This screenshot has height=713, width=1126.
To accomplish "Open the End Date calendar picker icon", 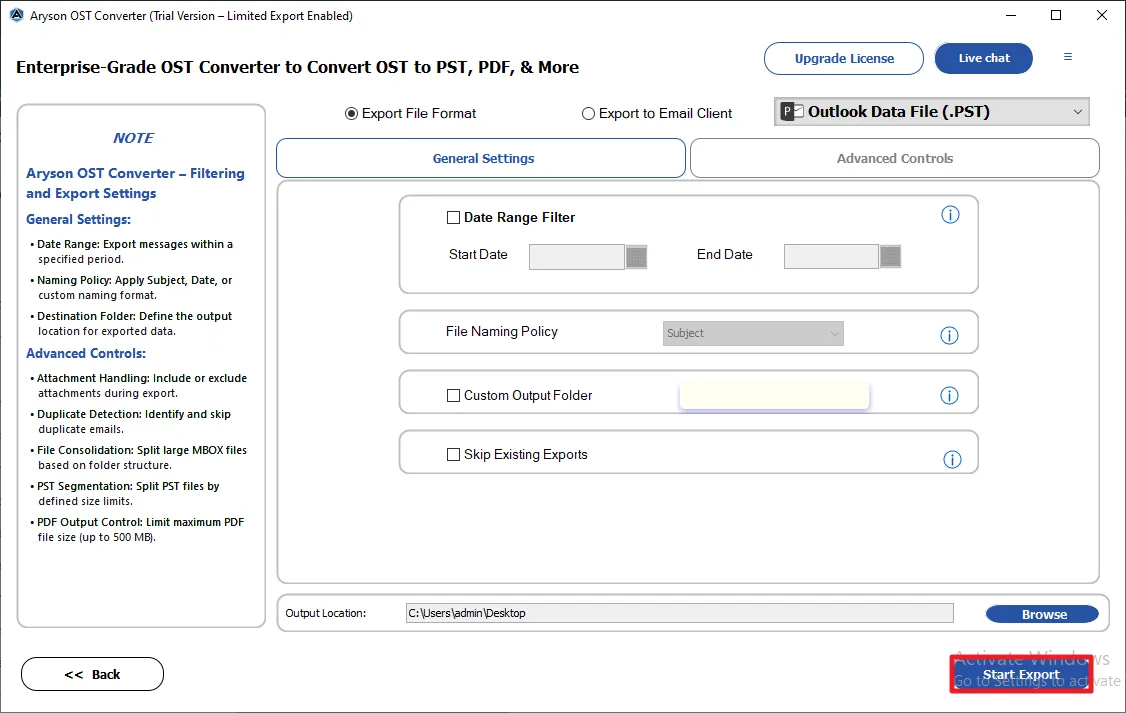I will pos(890,257).
